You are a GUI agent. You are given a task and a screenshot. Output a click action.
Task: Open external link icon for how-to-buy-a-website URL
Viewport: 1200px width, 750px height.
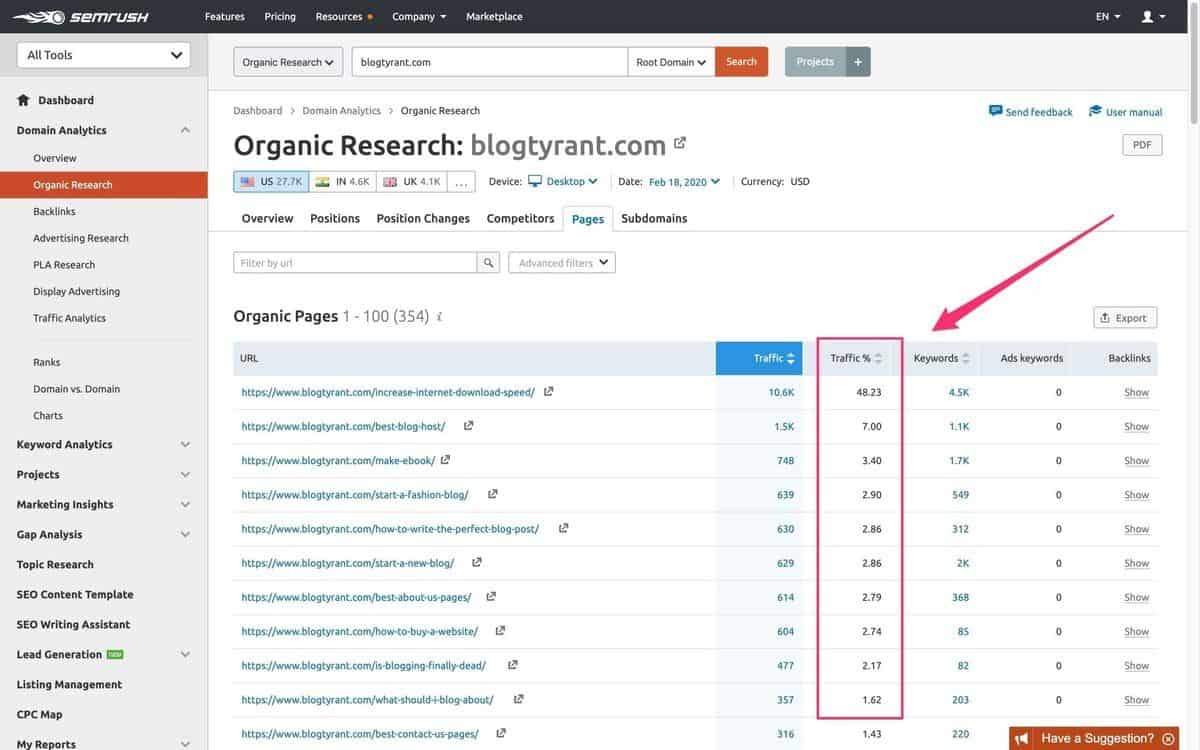tap(500, 631)
